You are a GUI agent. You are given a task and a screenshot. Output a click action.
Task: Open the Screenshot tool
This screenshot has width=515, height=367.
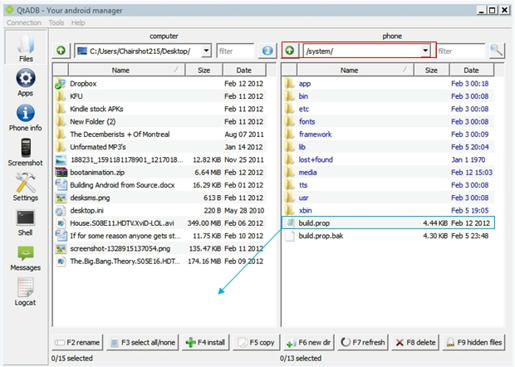click(x=26, y=152)
